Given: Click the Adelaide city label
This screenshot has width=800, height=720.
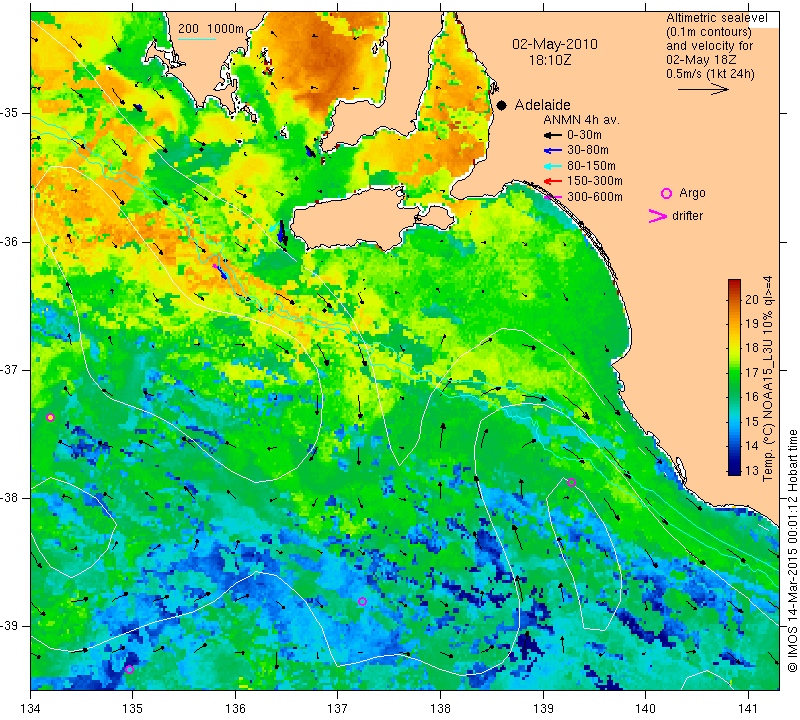Looking at the screenshot, I should [x=542, y=105].
